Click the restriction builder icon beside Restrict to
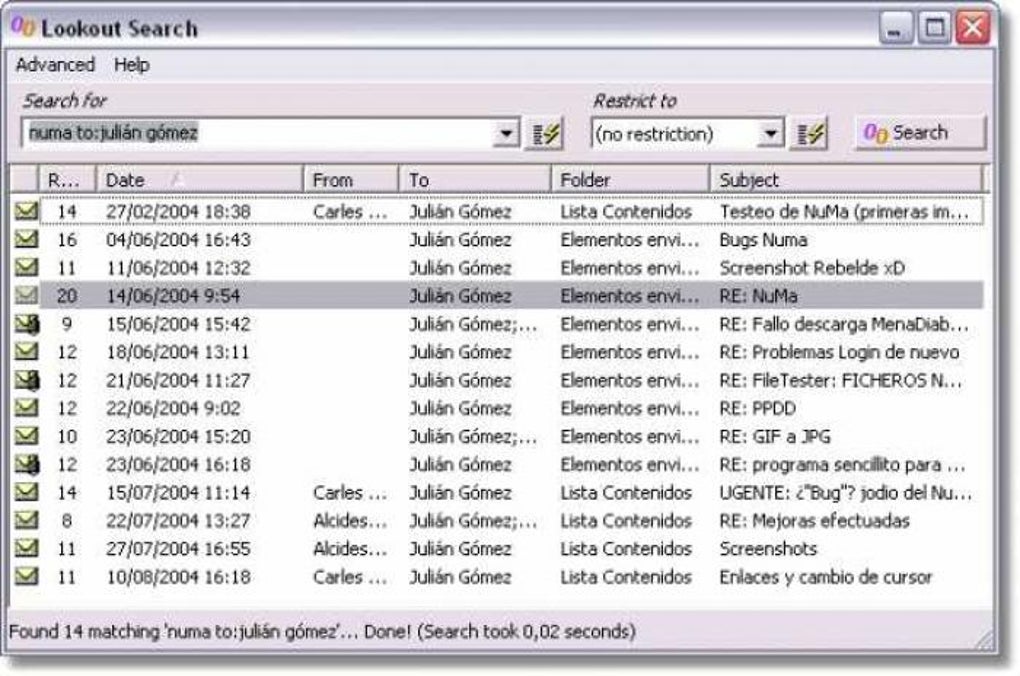 (x=809, y=134)
